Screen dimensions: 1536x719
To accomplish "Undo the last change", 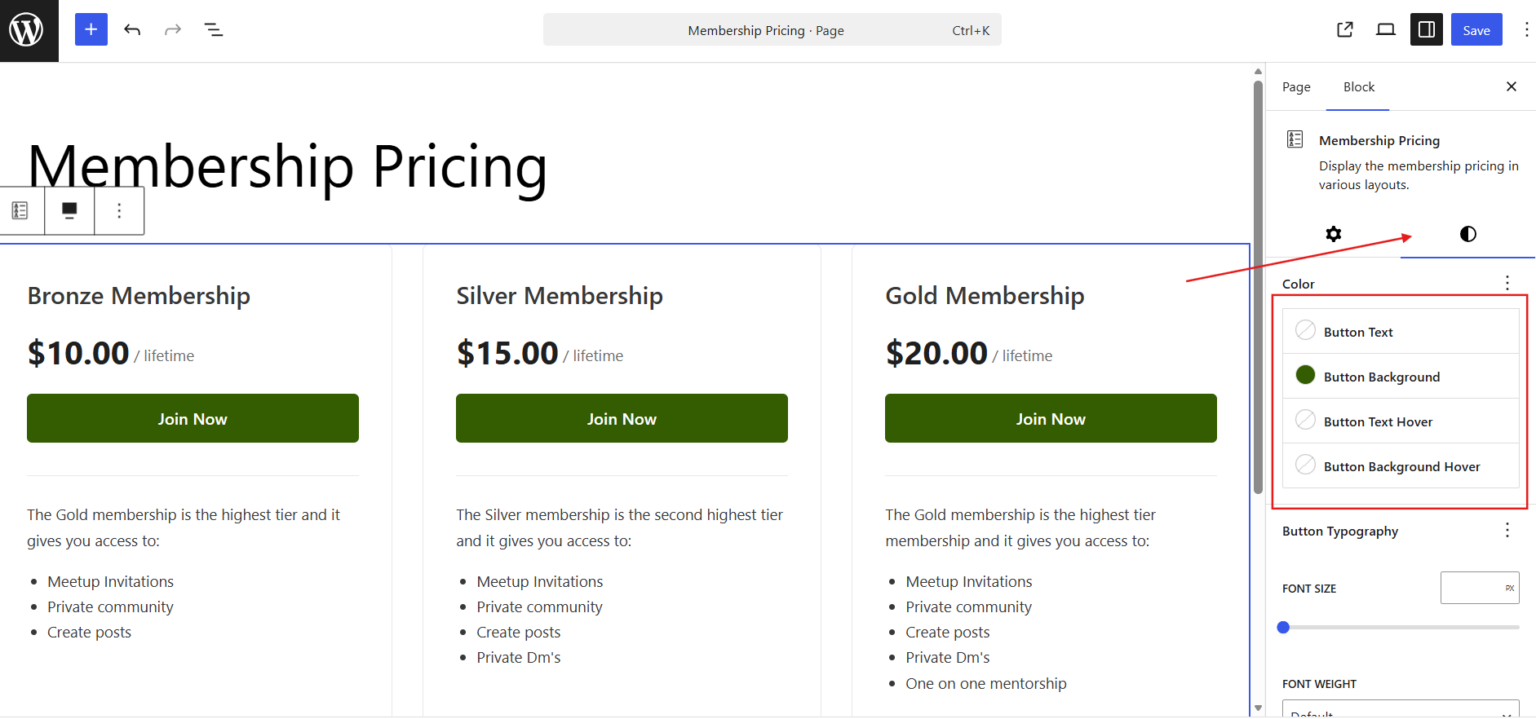I will pos(132,30).
